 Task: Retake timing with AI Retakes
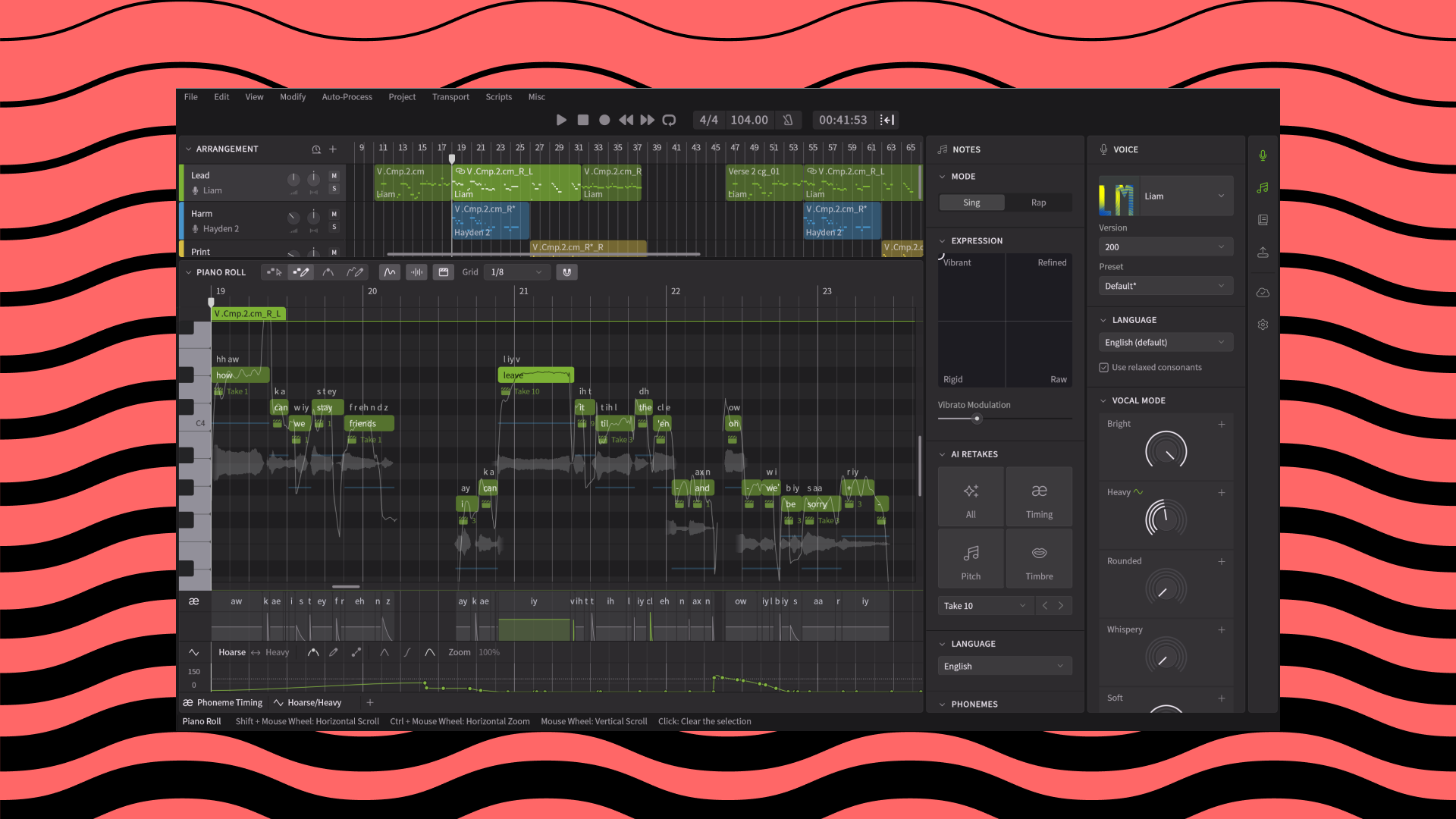pos(1039,497)
